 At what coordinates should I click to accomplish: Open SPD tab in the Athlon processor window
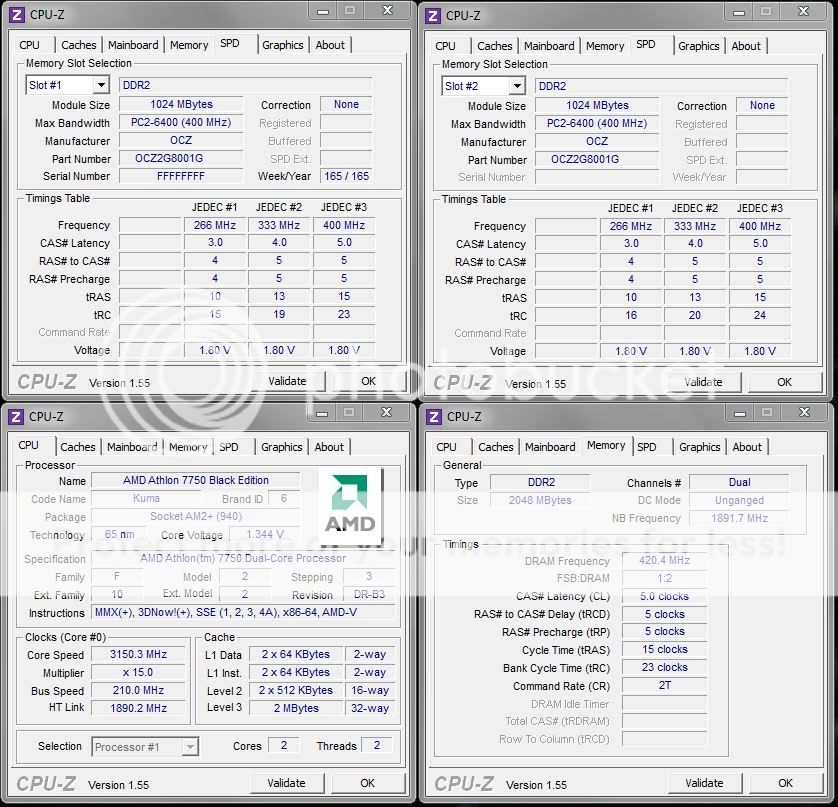click(x=229, y=447)
